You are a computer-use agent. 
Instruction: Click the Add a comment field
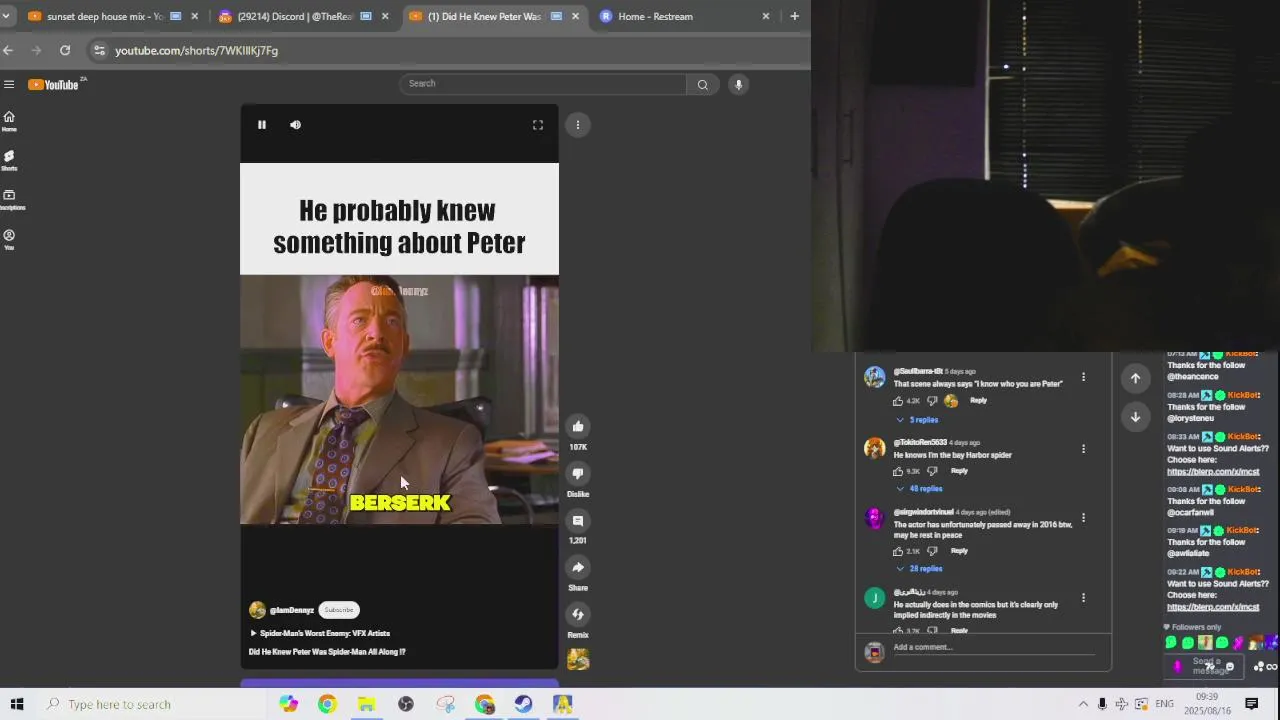click(x=994, y=648)
